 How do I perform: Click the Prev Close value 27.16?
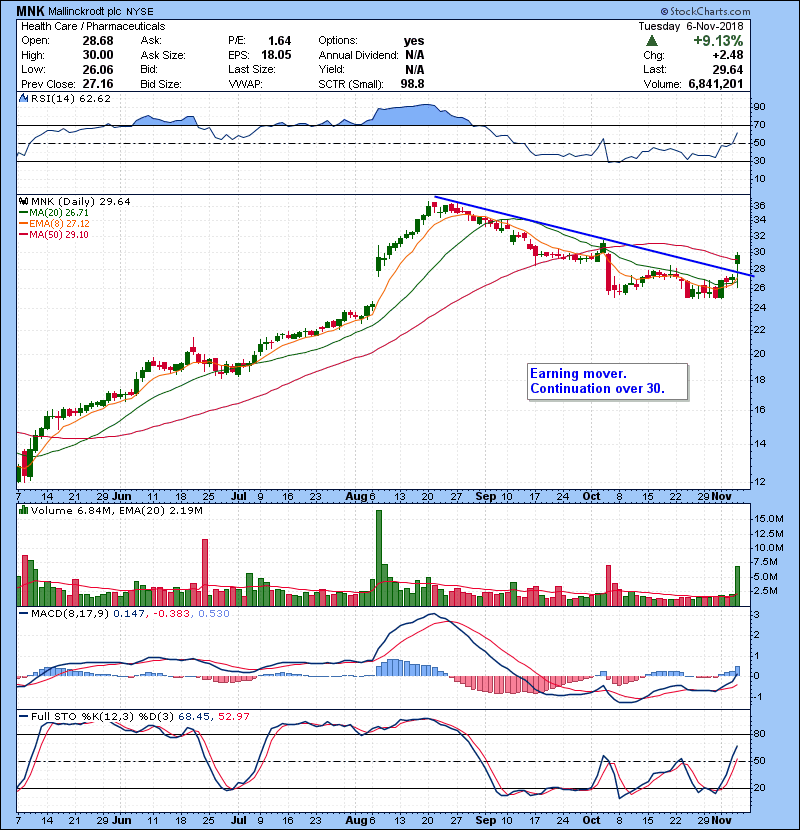click(x=98, y=84)
